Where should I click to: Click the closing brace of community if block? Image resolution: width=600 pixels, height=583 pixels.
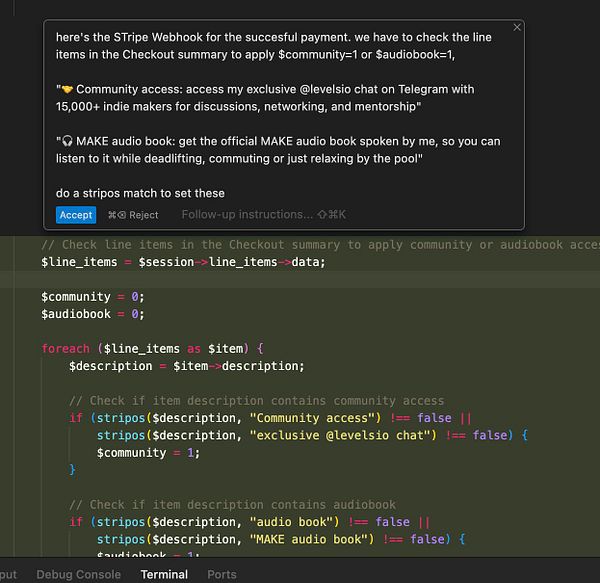[72, 470]
